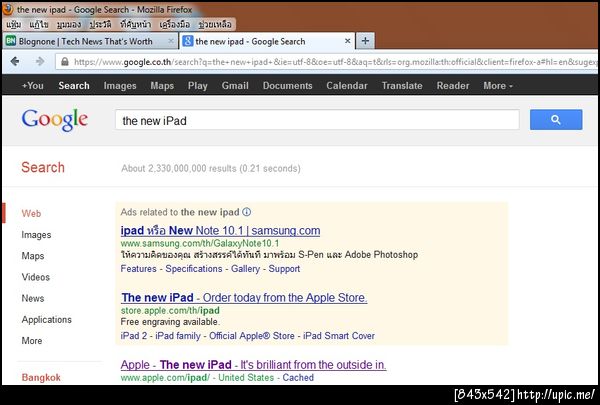This screenshot has height=405, width=600.
Task: Click the results count text
Action: coord(211,168)
